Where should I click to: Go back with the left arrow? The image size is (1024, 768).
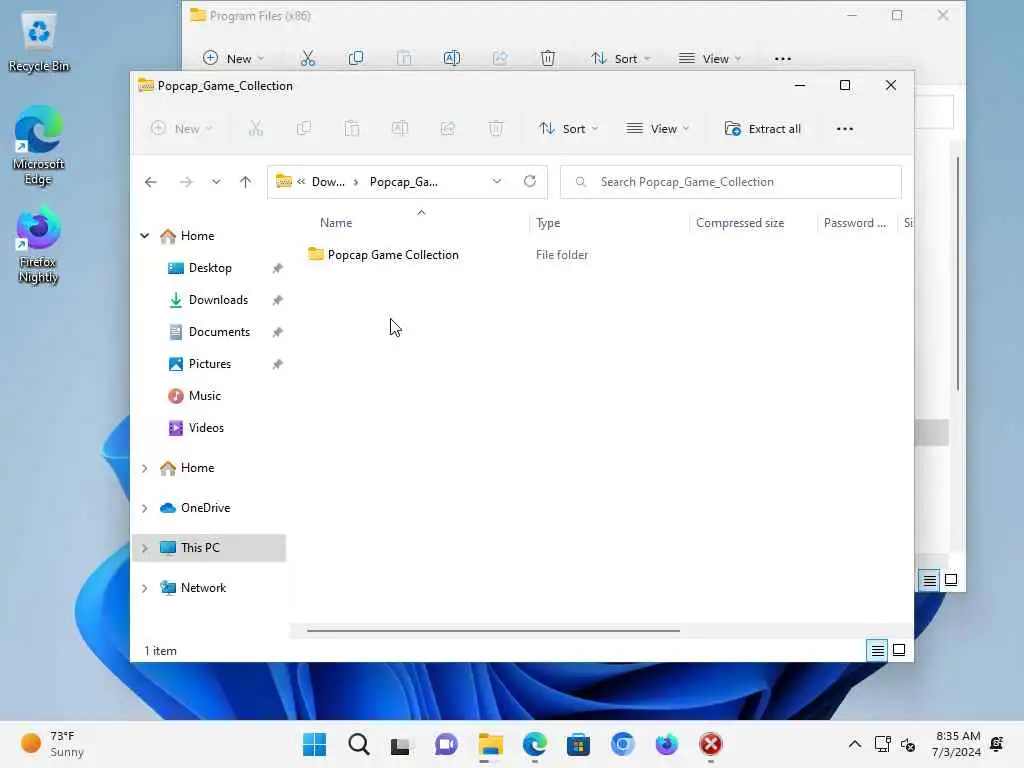151,182
